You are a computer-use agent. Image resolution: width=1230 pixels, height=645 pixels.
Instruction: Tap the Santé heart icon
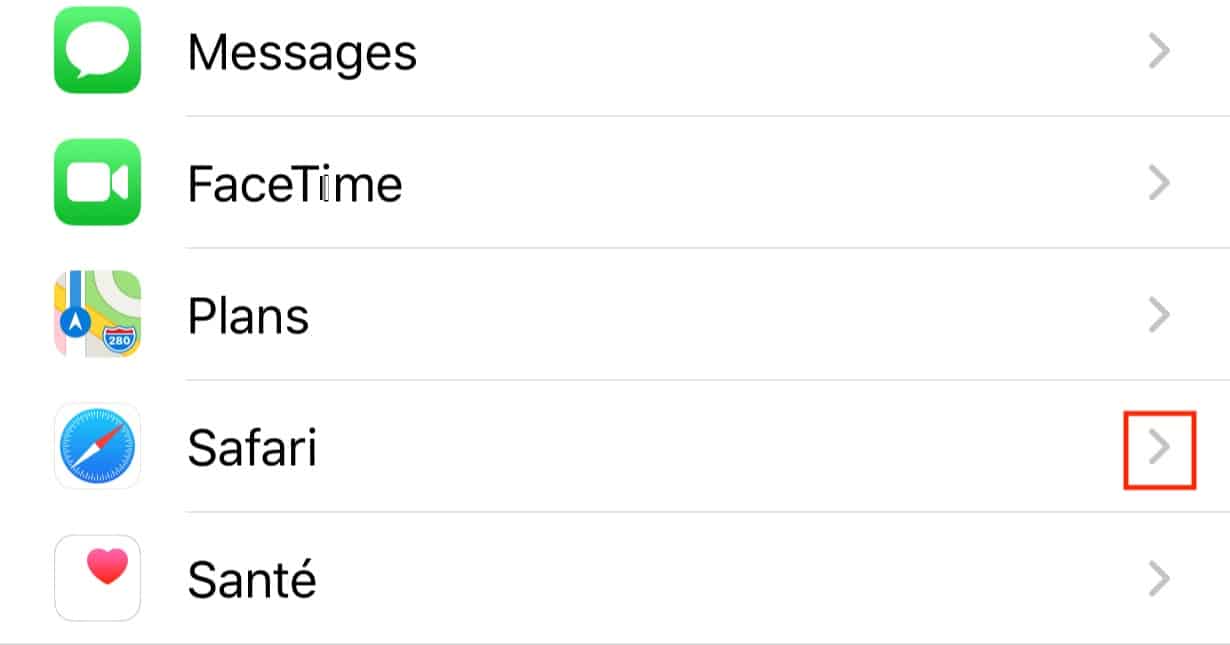(97, 577)
